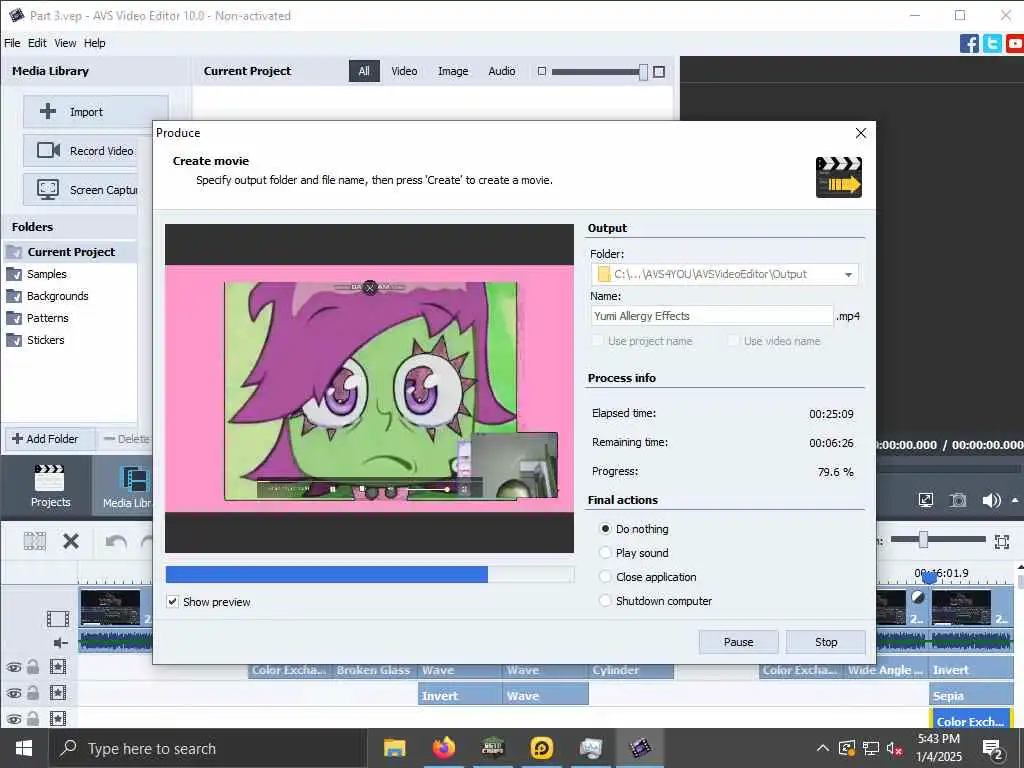Click the undo arrow on timeline toolbar

coord(116,541)
